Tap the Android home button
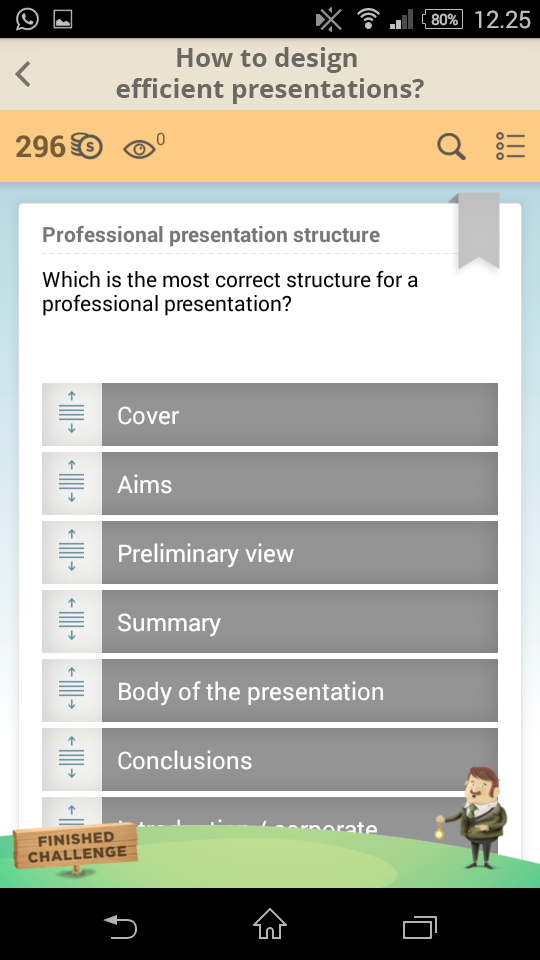Image resolution: width=540 pixels, height=960 pixels. pyautogui.click(x=269, y=924)
